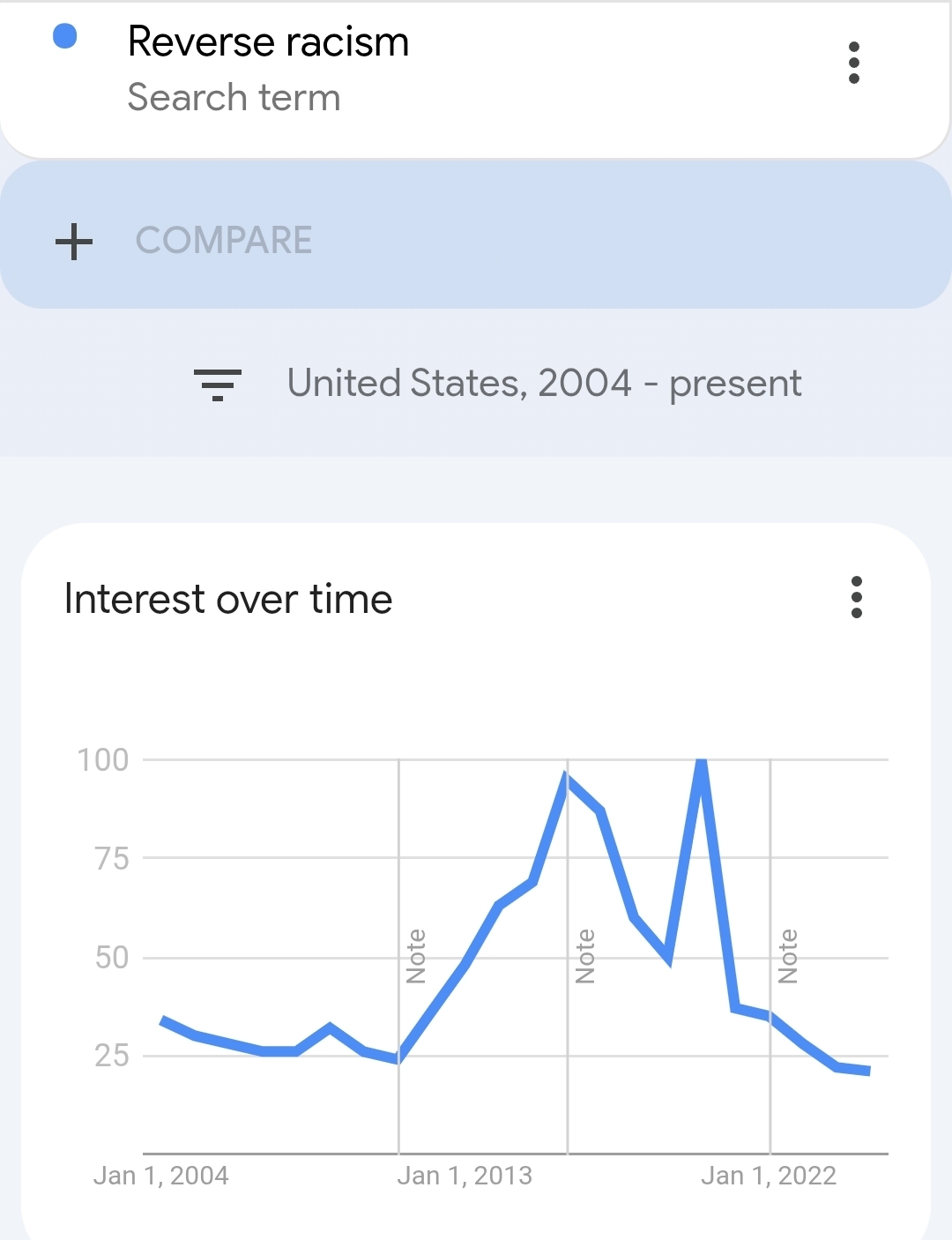This screenshot has height=1240, width=952.
Task: Click the COMPARE label
Action: (x=224, y=241)
